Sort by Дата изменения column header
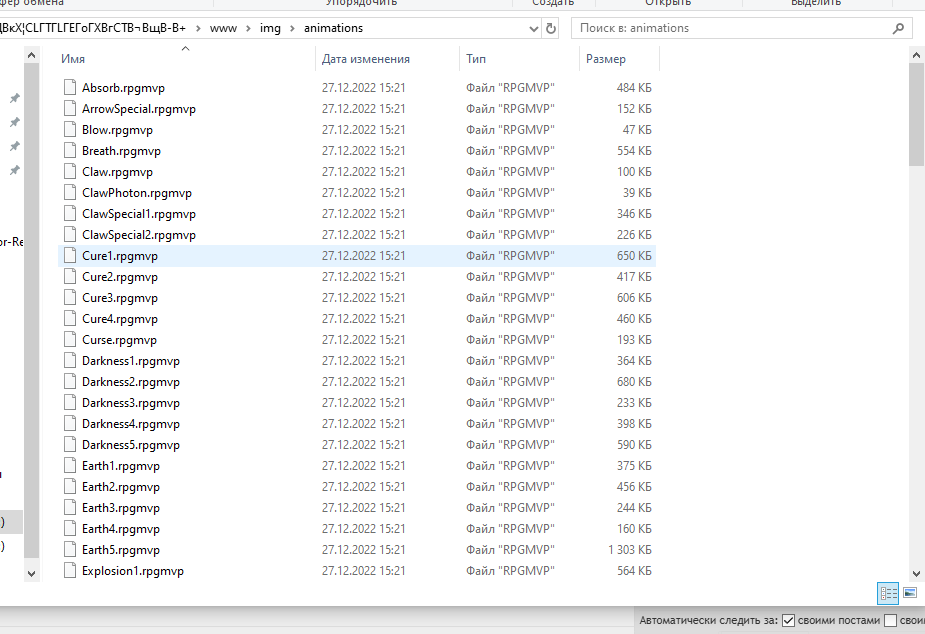Screen dimensions: 925x634 (x=366, y=59)
